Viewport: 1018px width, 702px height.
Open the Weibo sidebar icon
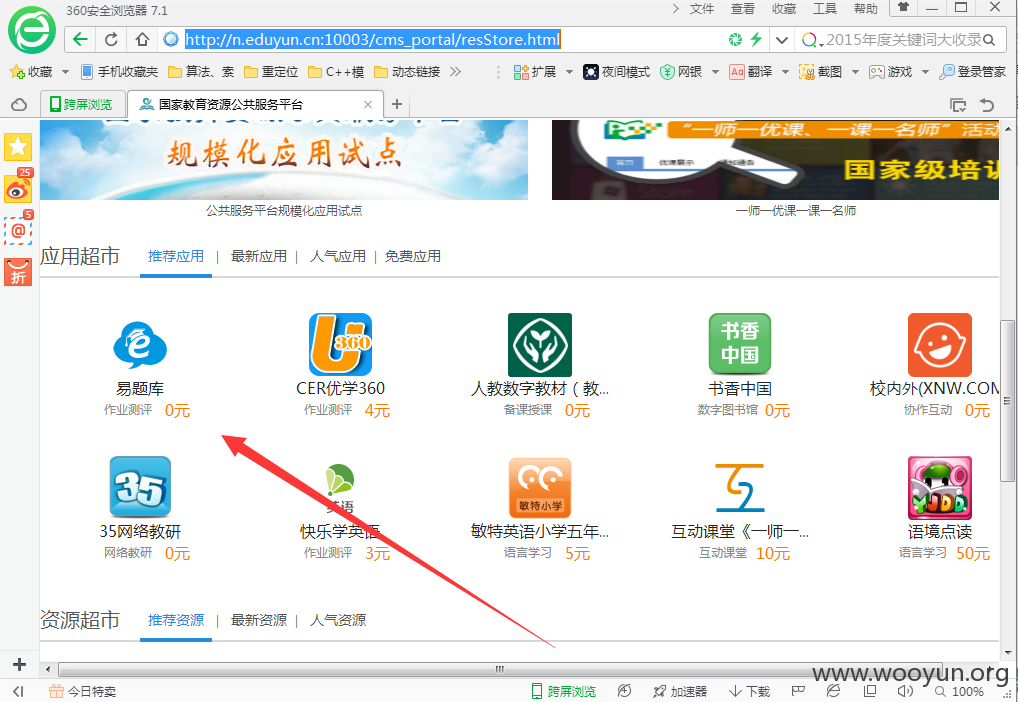coord(18,188)
